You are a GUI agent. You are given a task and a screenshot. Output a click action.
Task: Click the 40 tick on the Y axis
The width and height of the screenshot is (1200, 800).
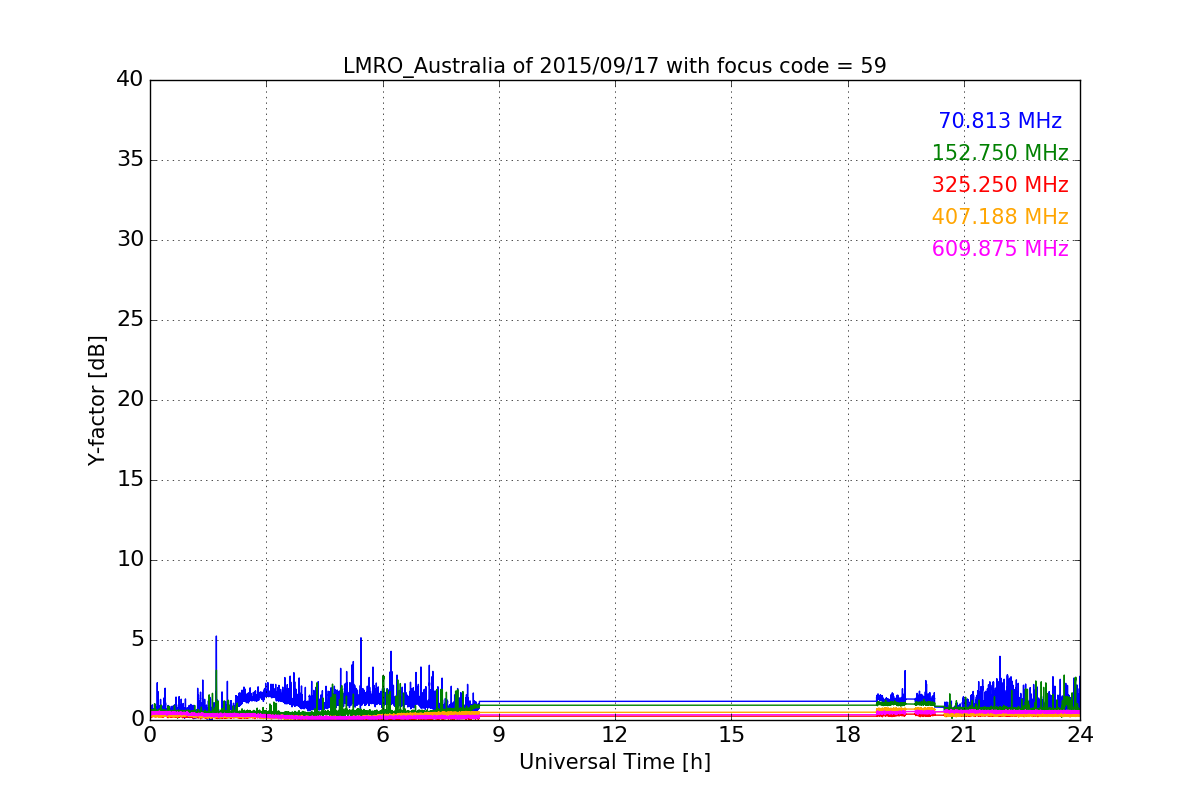pos(130,80)
